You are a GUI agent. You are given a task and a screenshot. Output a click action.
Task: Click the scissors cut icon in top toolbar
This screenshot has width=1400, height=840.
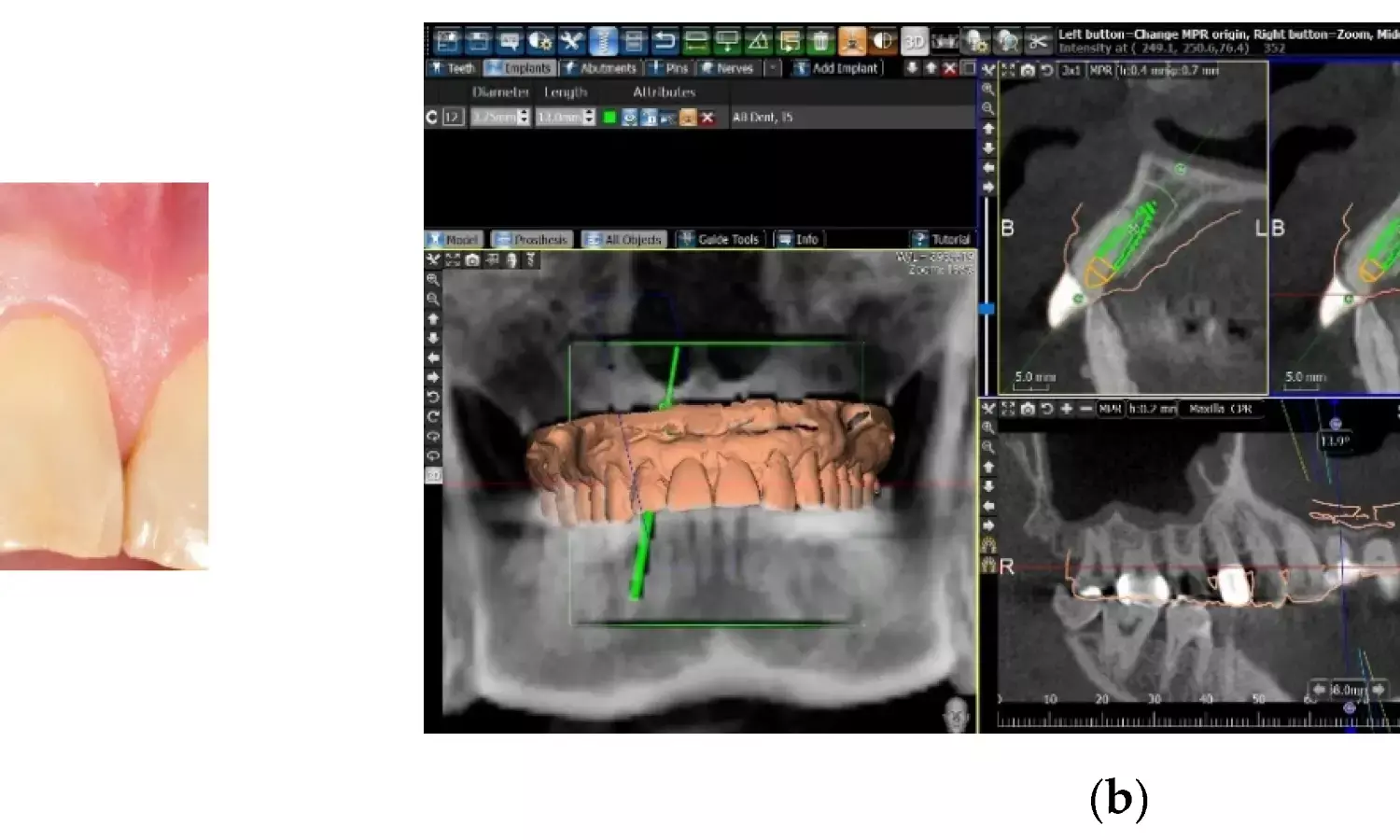(1038, 41)
